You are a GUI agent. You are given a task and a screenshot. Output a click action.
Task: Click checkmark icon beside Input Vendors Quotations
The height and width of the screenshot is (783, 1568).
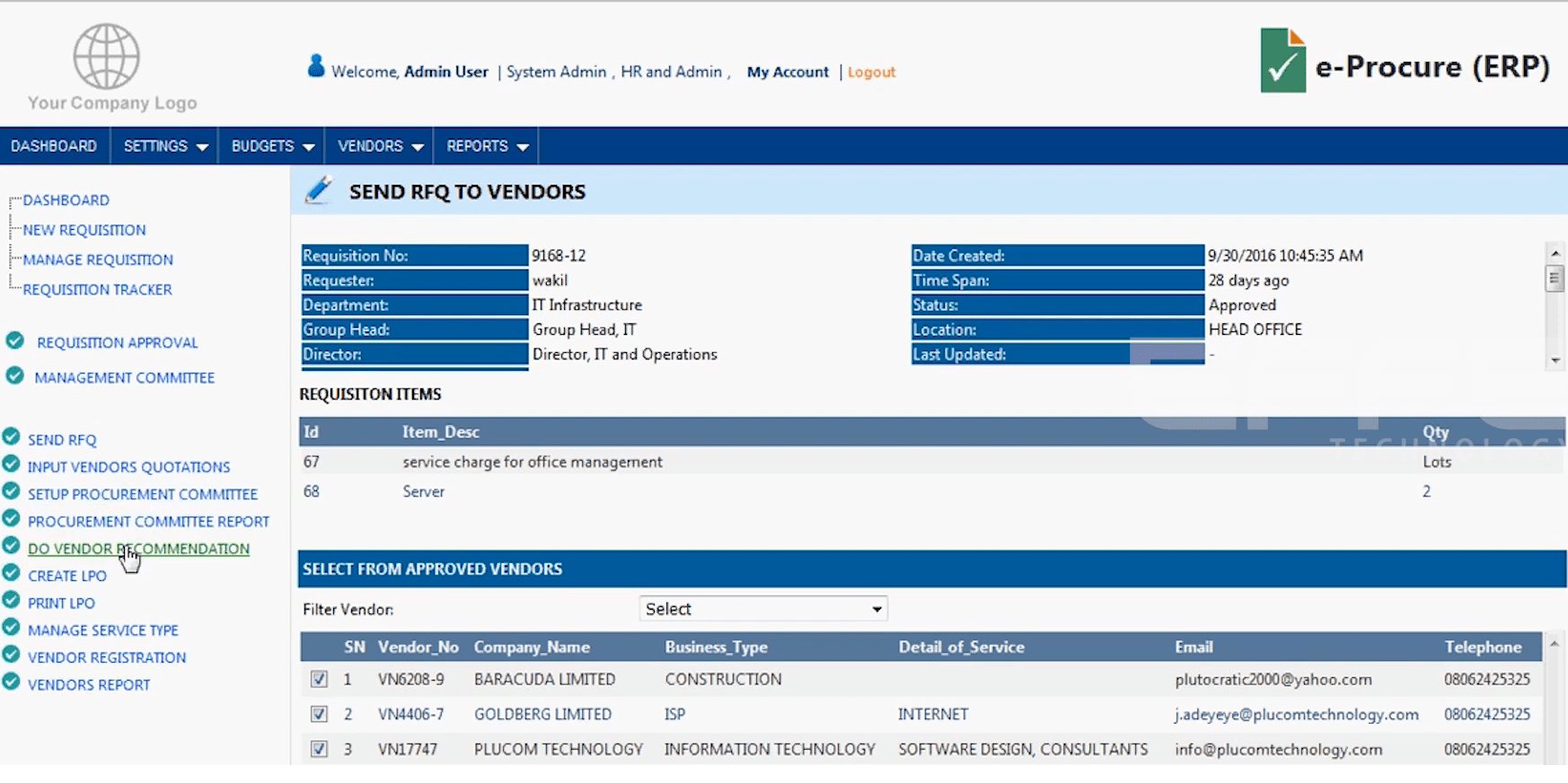(11, 464)
